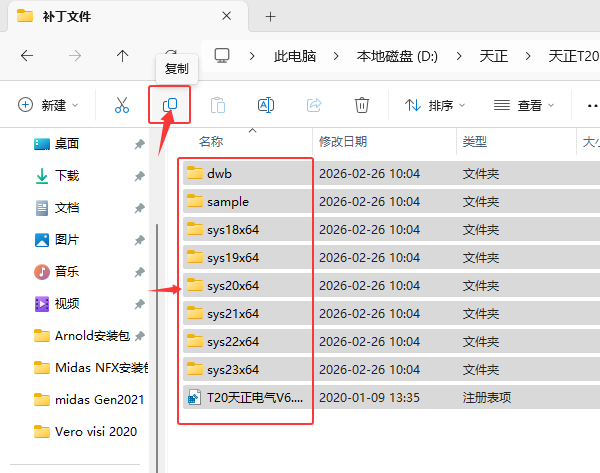600x473 pixels.
Task: Click the pin icon next to 视频
Action: coord(139,304)
